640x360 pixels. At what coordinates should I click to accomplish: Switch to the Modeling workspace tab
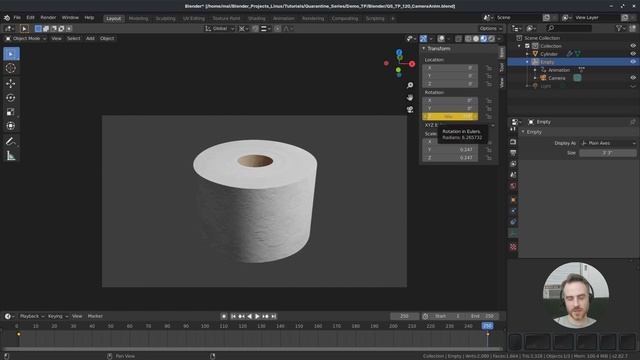138,18
